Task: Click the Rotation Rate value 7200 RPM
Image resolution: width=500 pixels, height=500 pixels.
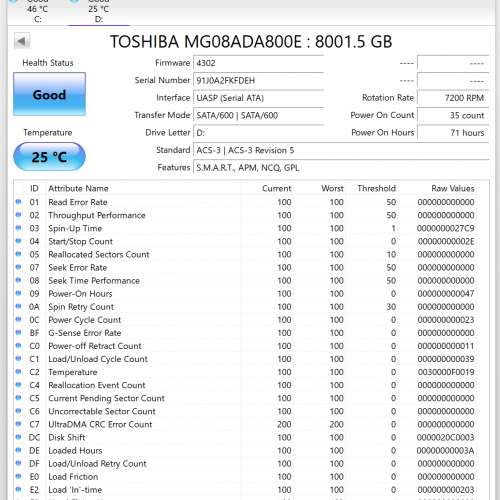Action: (453, 98)
